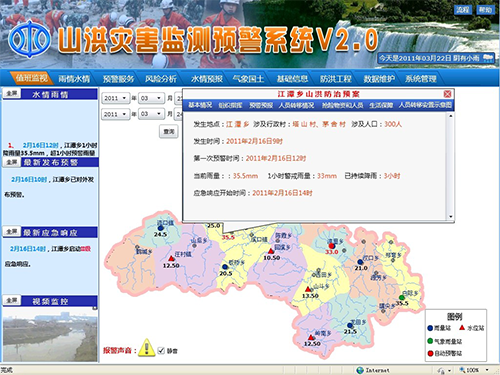Click the 查询 query button
This screenshot has width=500, height=375.
click(169, 131)
